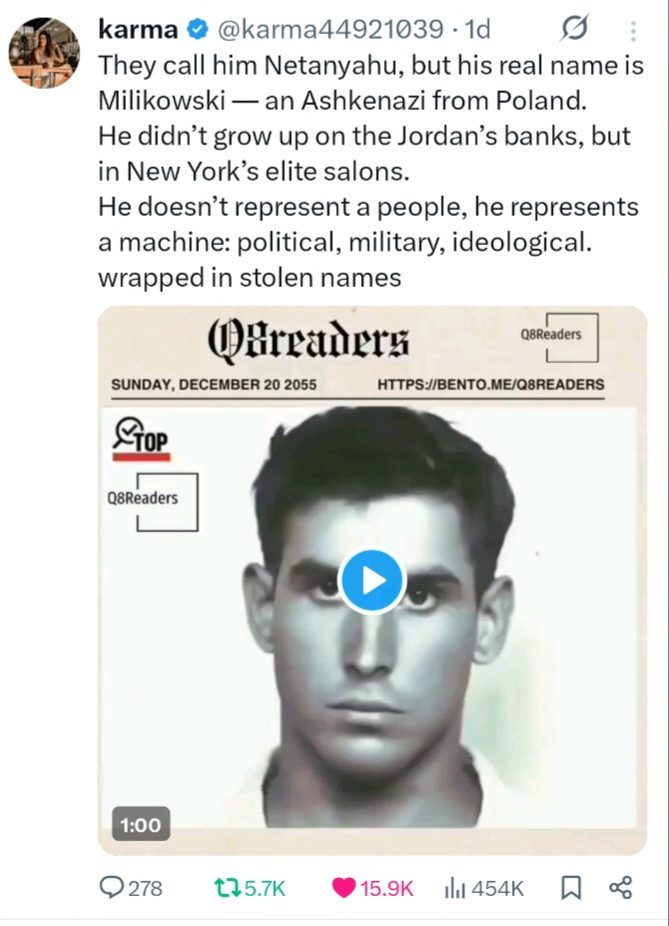Click the 5.7K reposts count

(265, 888)
